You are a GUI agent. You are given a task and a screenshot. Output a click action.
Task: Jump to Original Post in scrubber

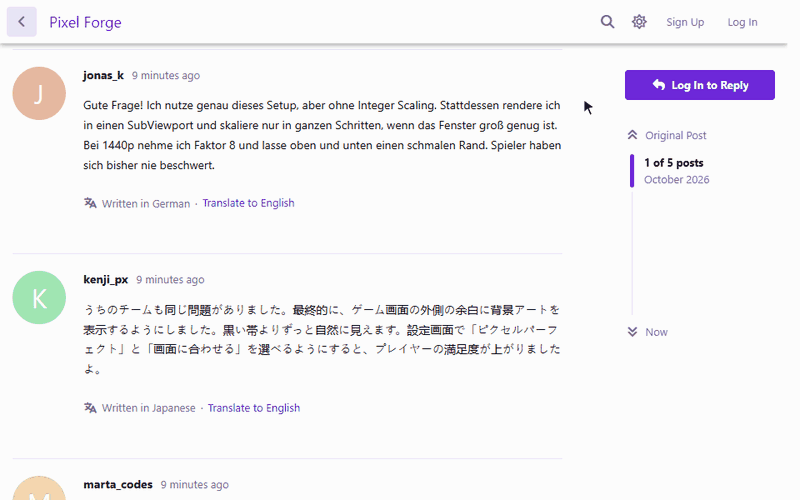tap(676, 135)
